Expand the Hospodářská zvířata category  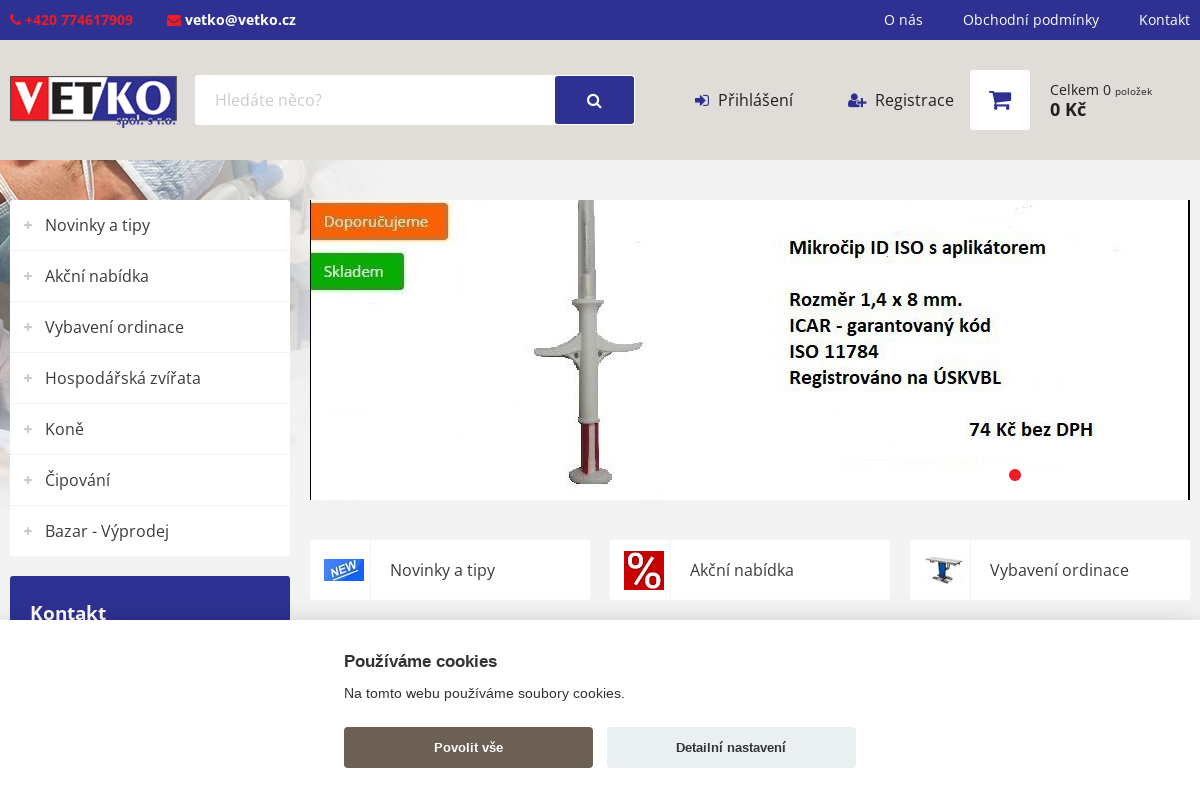(x=29, y=378)
